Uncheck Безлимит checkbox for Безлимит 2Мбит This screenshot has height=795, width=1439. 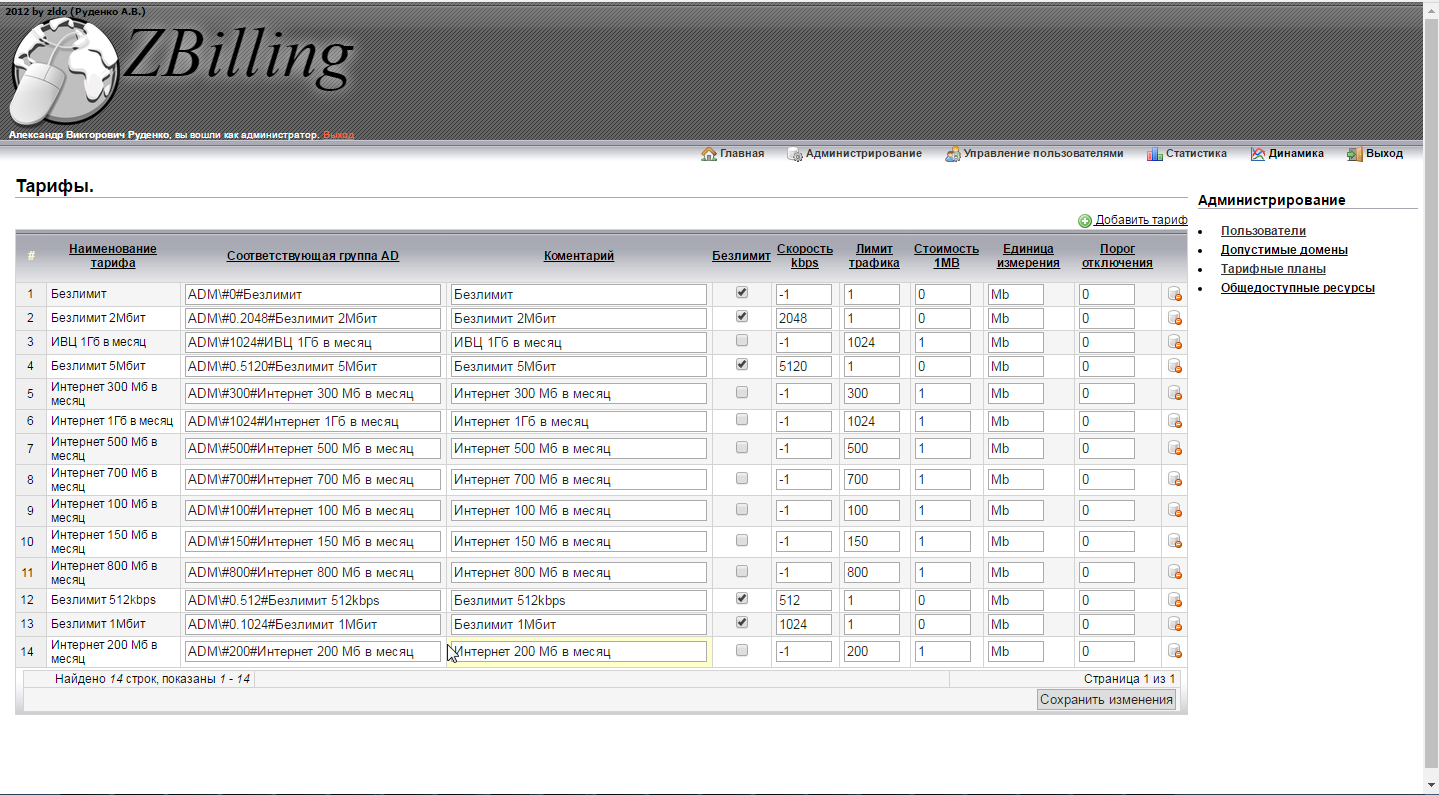click(x=741, y=317)
